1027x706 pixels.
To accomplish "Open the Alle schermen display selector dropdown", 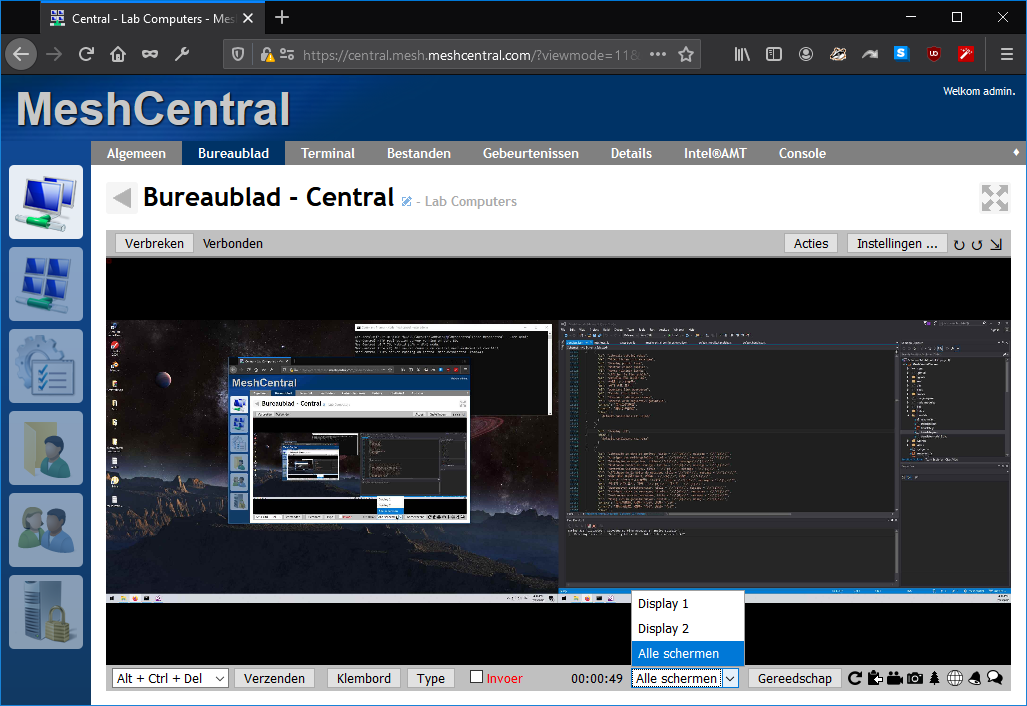I will point(685,678).
